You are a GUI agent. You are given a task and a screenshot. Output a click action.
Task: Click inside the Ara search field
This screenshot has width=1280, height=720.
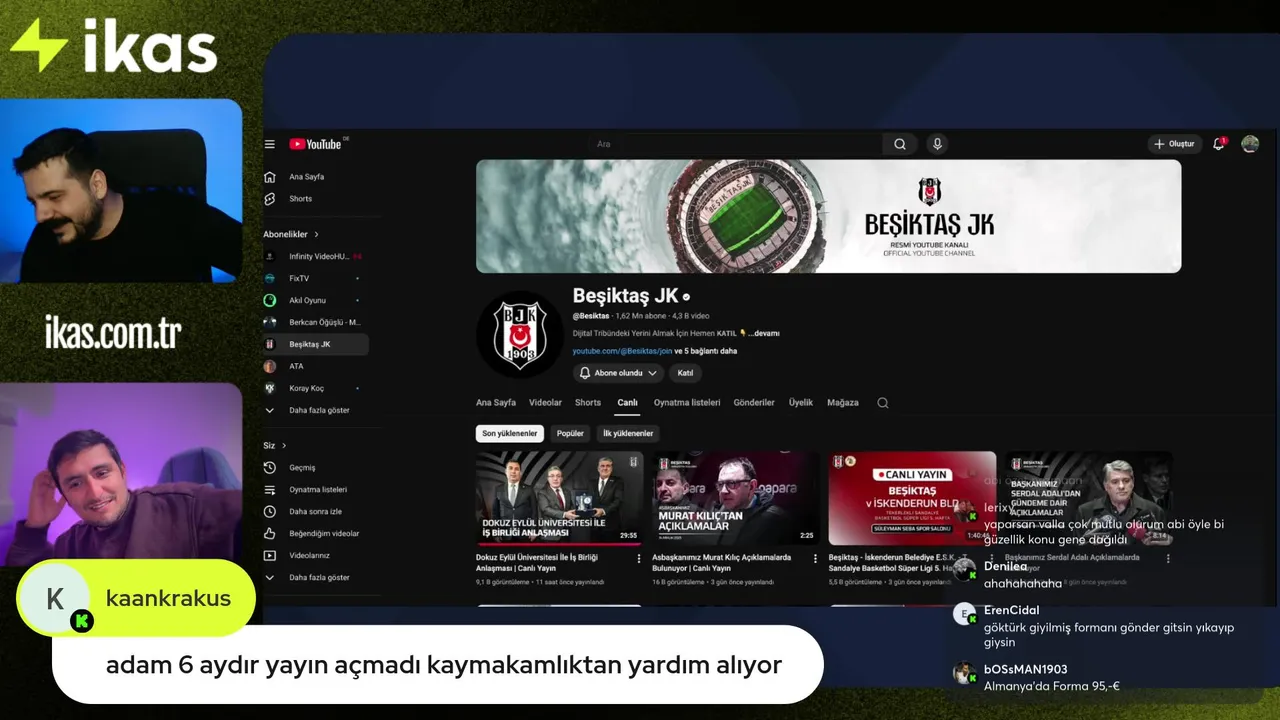735,144
